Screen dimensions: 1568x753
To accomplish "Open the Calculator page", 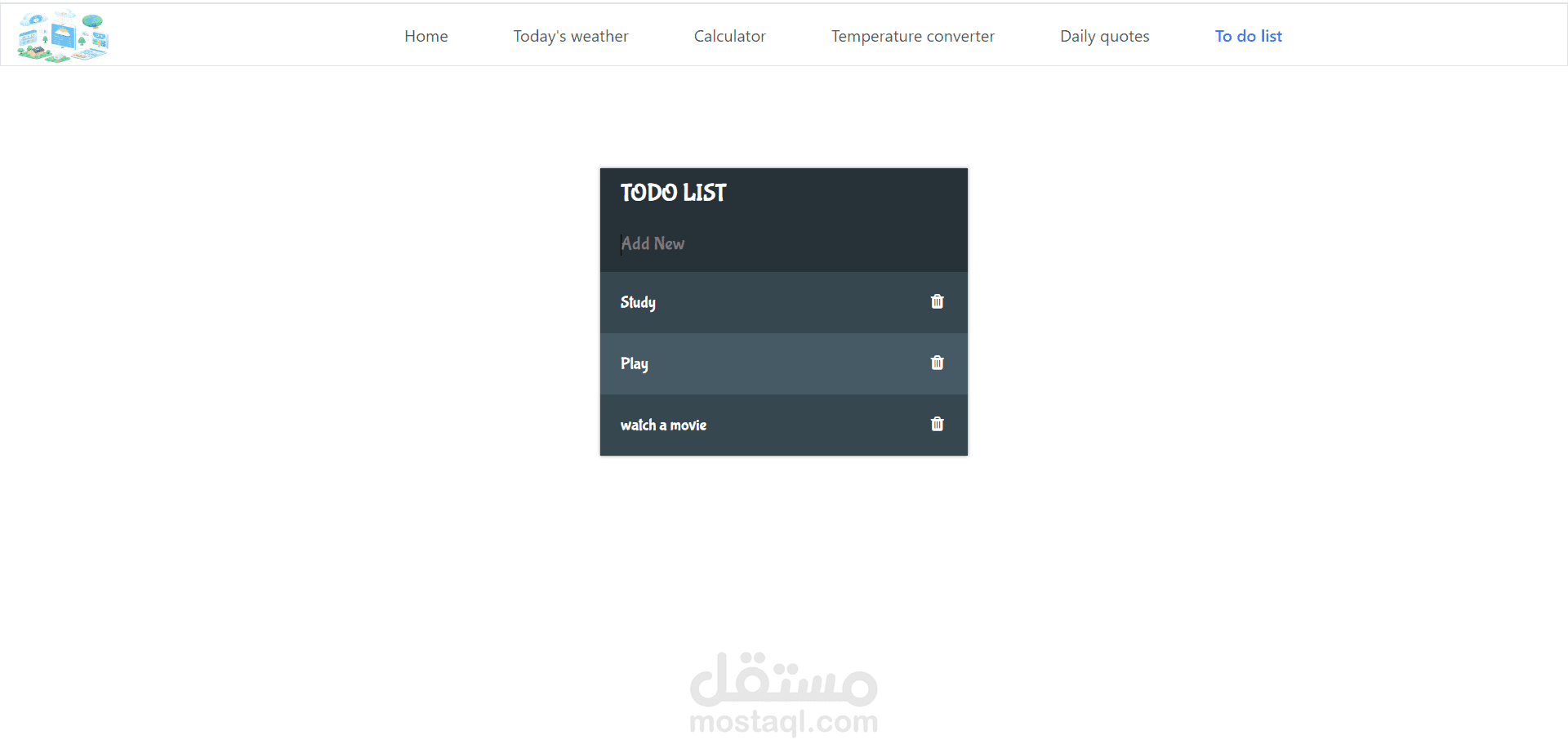I will 730,36.
